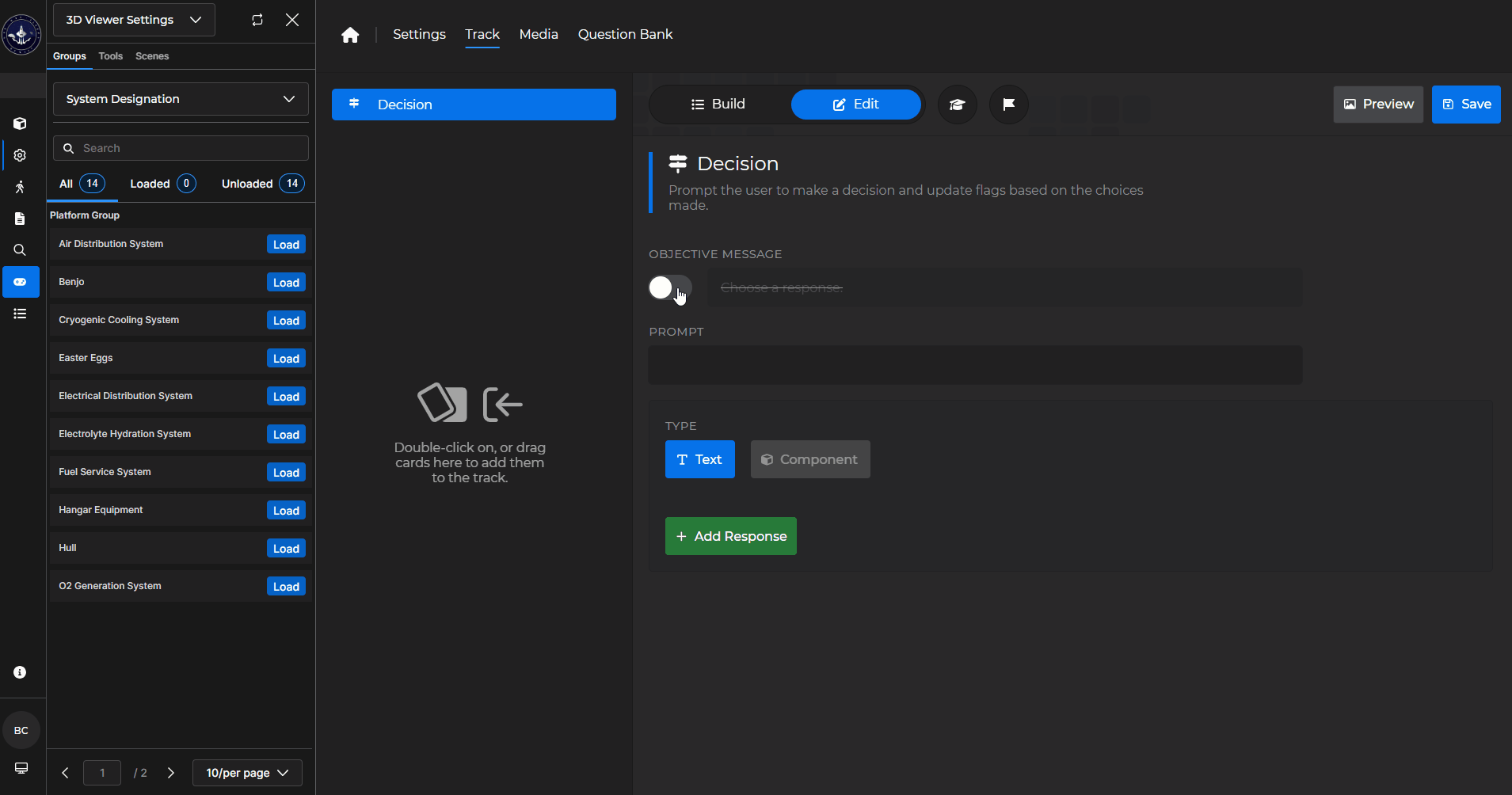Click the Prompt text field
The image size is (1512, 795).
[975, 365]
